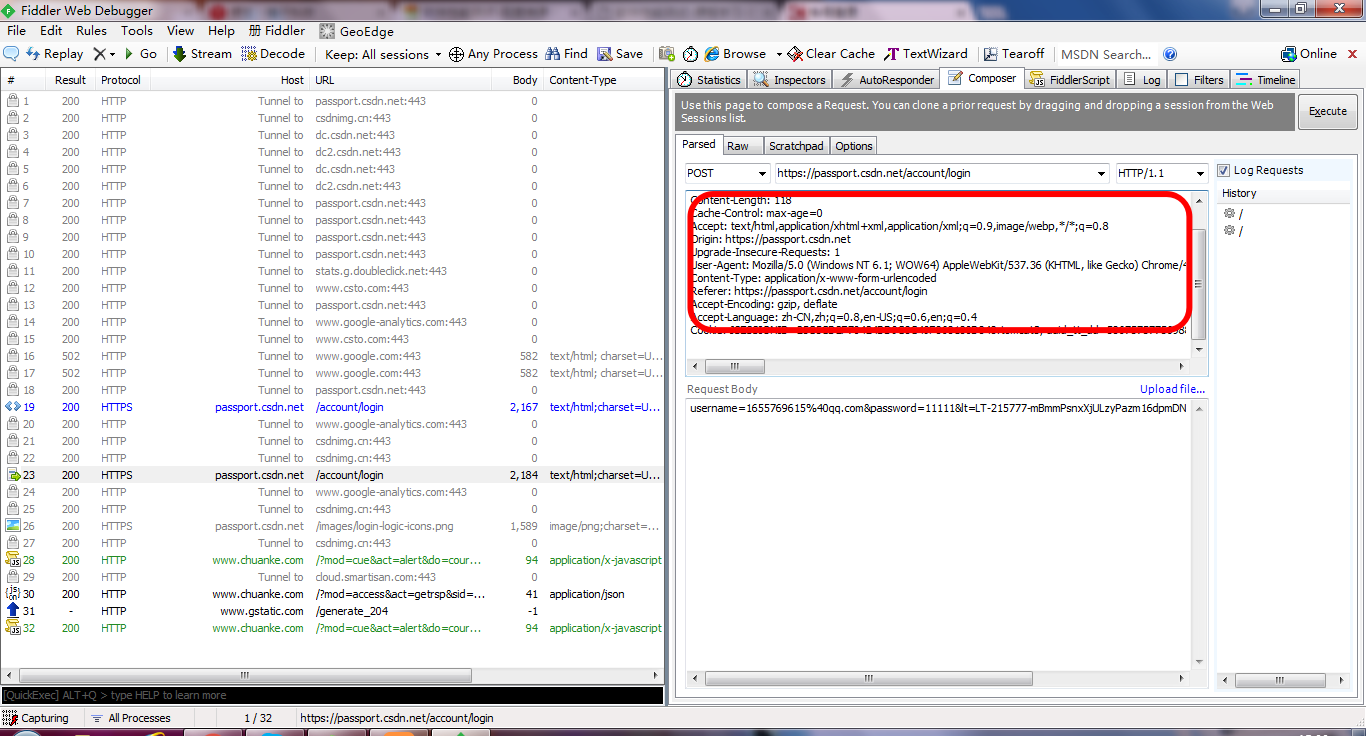The height and width of the screenshot is (736, 1366).
Task: Open the Browse launcher
Action: [735, 54]
